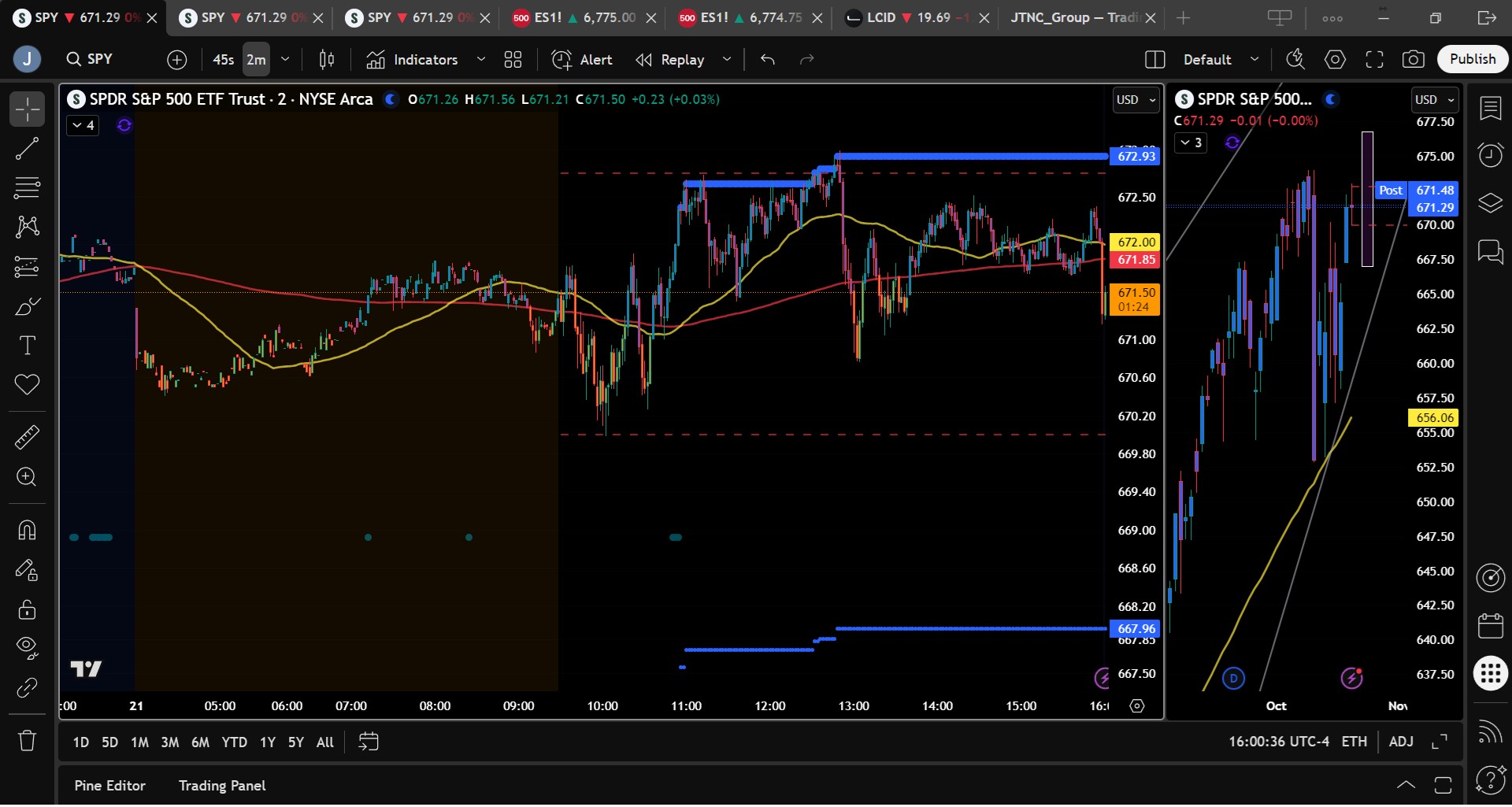Add symbol with the plus circle icon
The image size is (1512, 807).
coord(177,59)
